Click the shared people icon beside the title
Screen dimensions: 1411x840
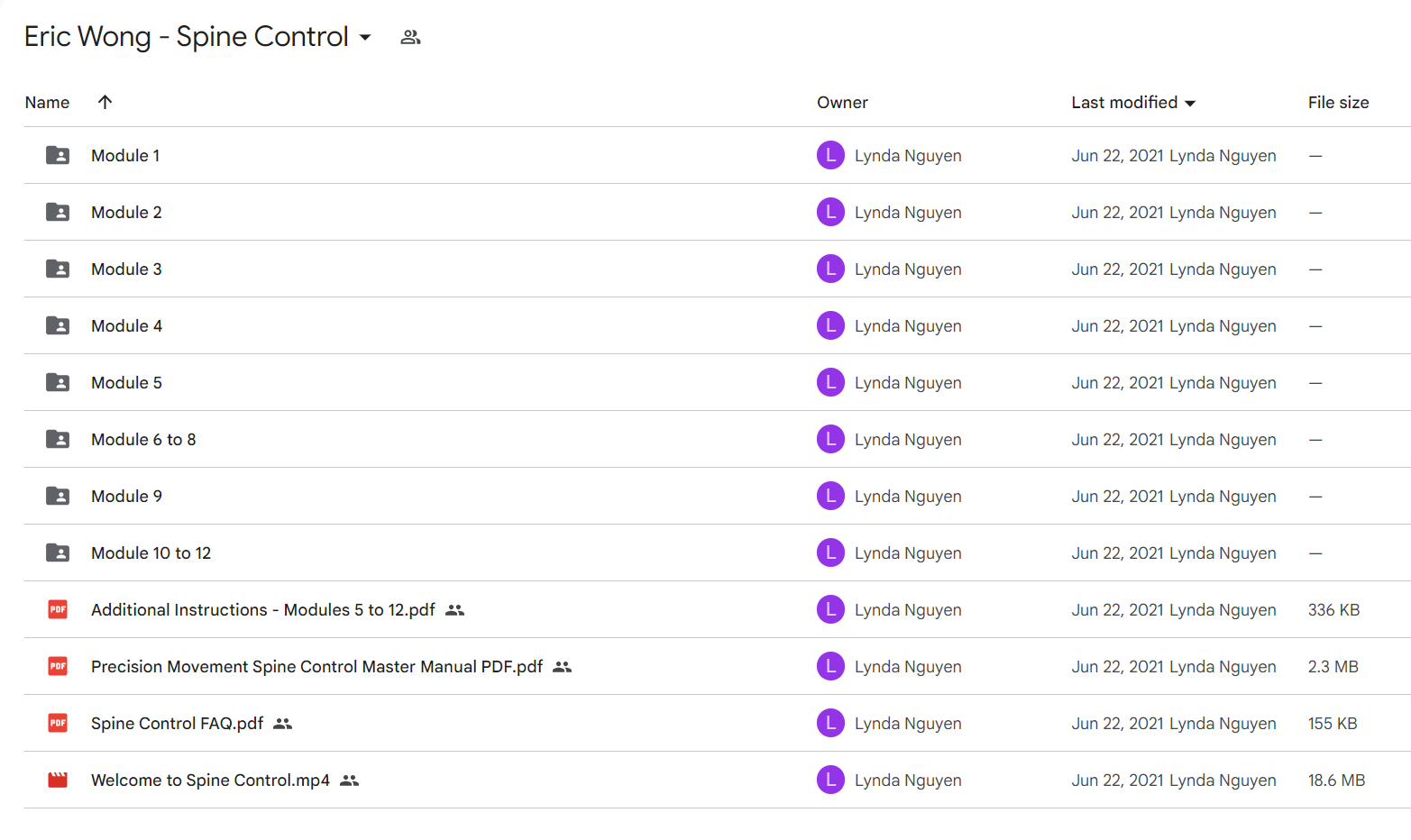[x=410, y=37]
